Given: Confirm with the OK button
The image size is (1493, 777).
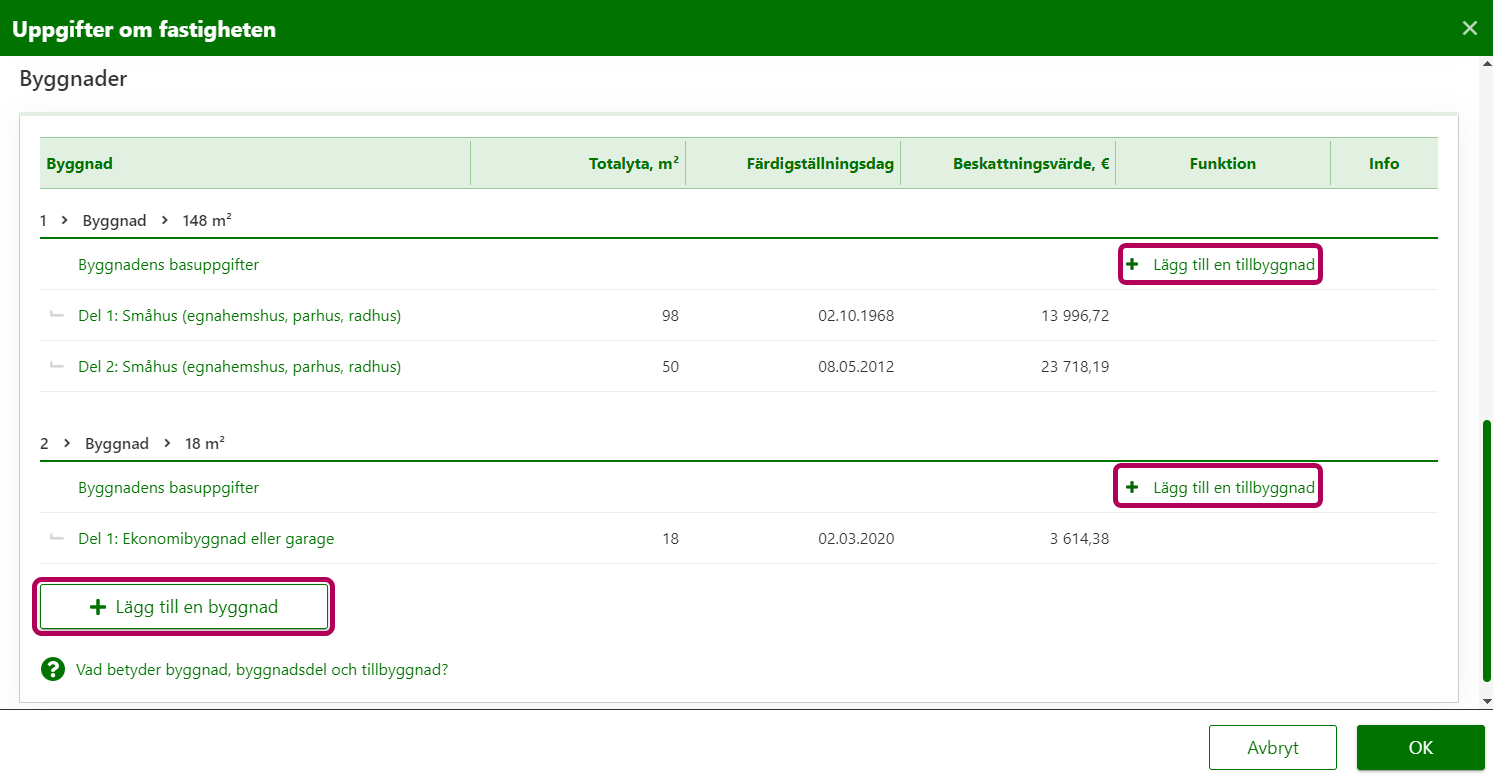Looking at the screenshot, I should click(x=1420, y=747).
